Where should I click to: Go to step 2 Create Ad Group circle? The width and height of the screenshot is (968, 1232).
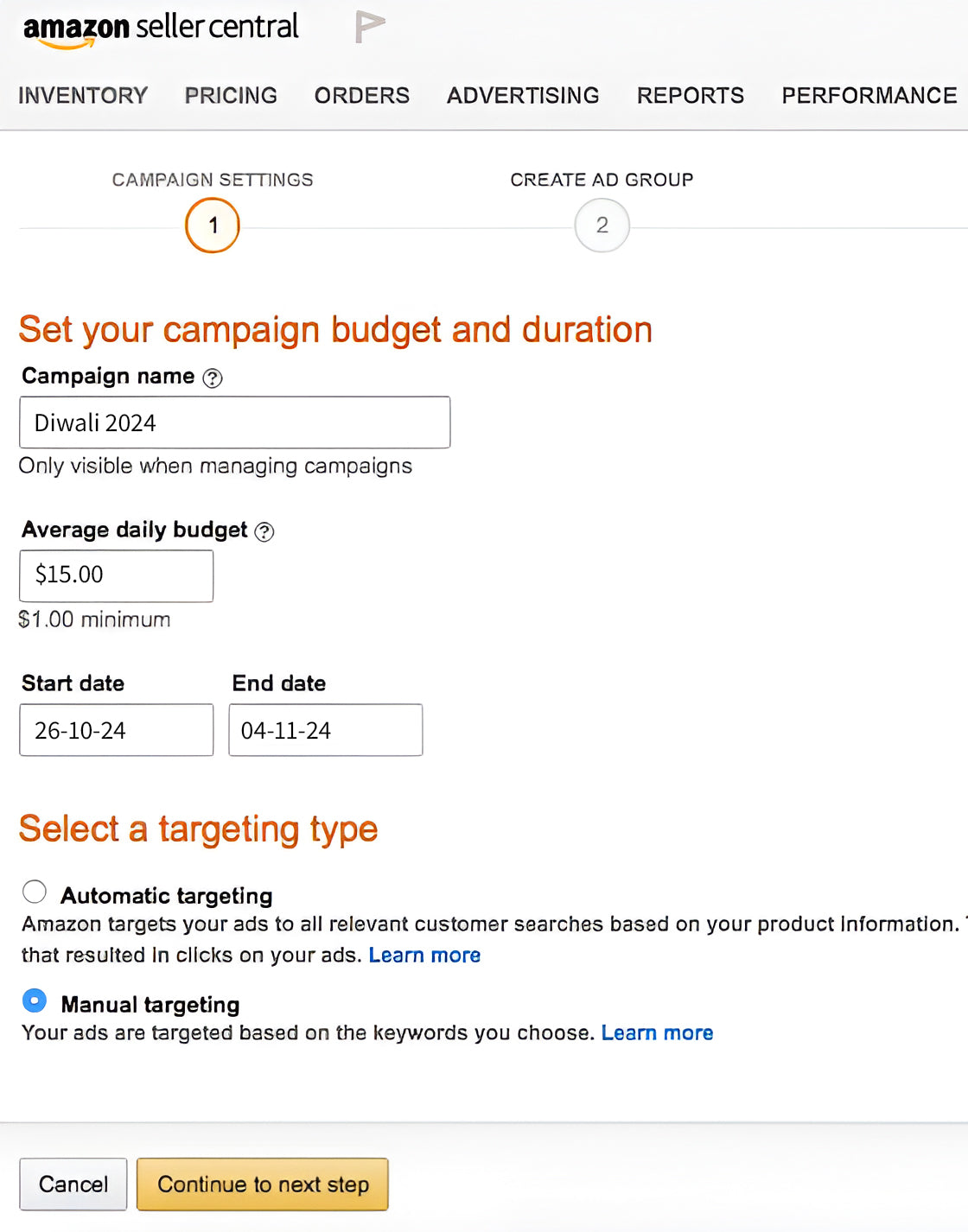[x=602, y=225]
